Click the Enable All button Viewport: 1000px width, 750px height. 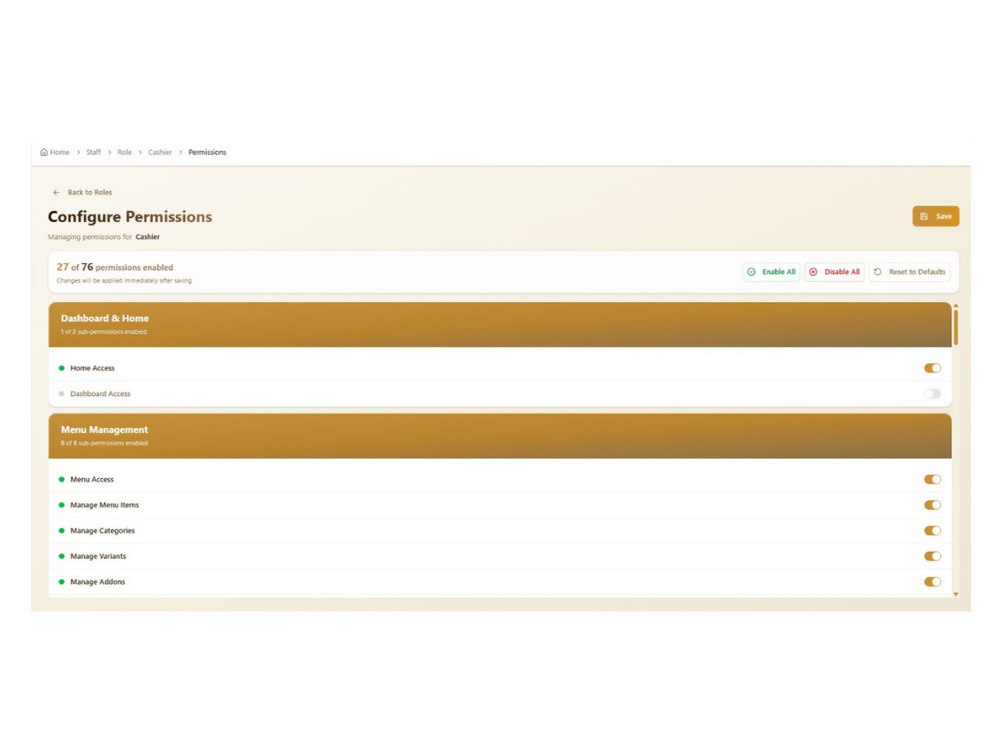(x=771, y=272)
